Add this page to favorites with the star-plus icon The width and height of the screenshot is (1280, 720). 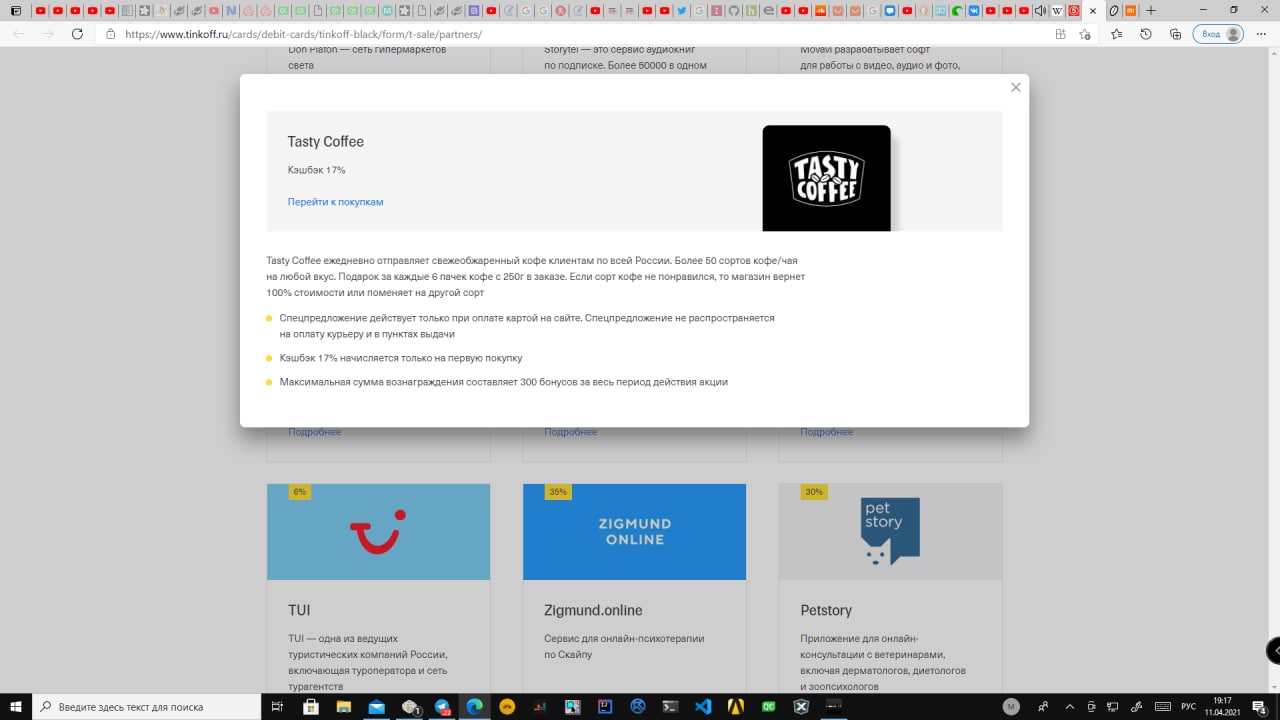[x=1085, y=34]
